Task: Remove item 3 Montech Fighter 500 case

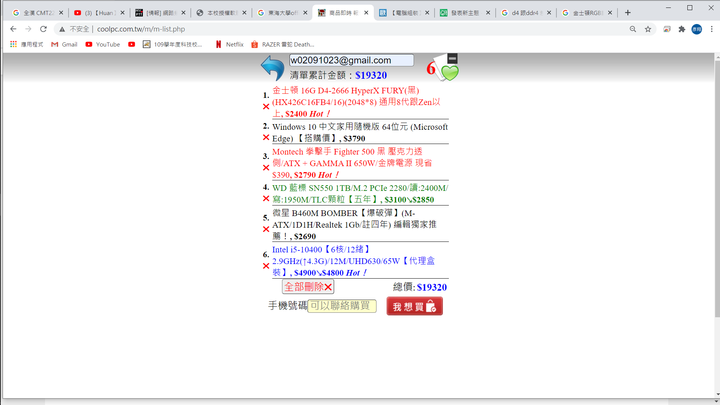Action: pos(266,168)
